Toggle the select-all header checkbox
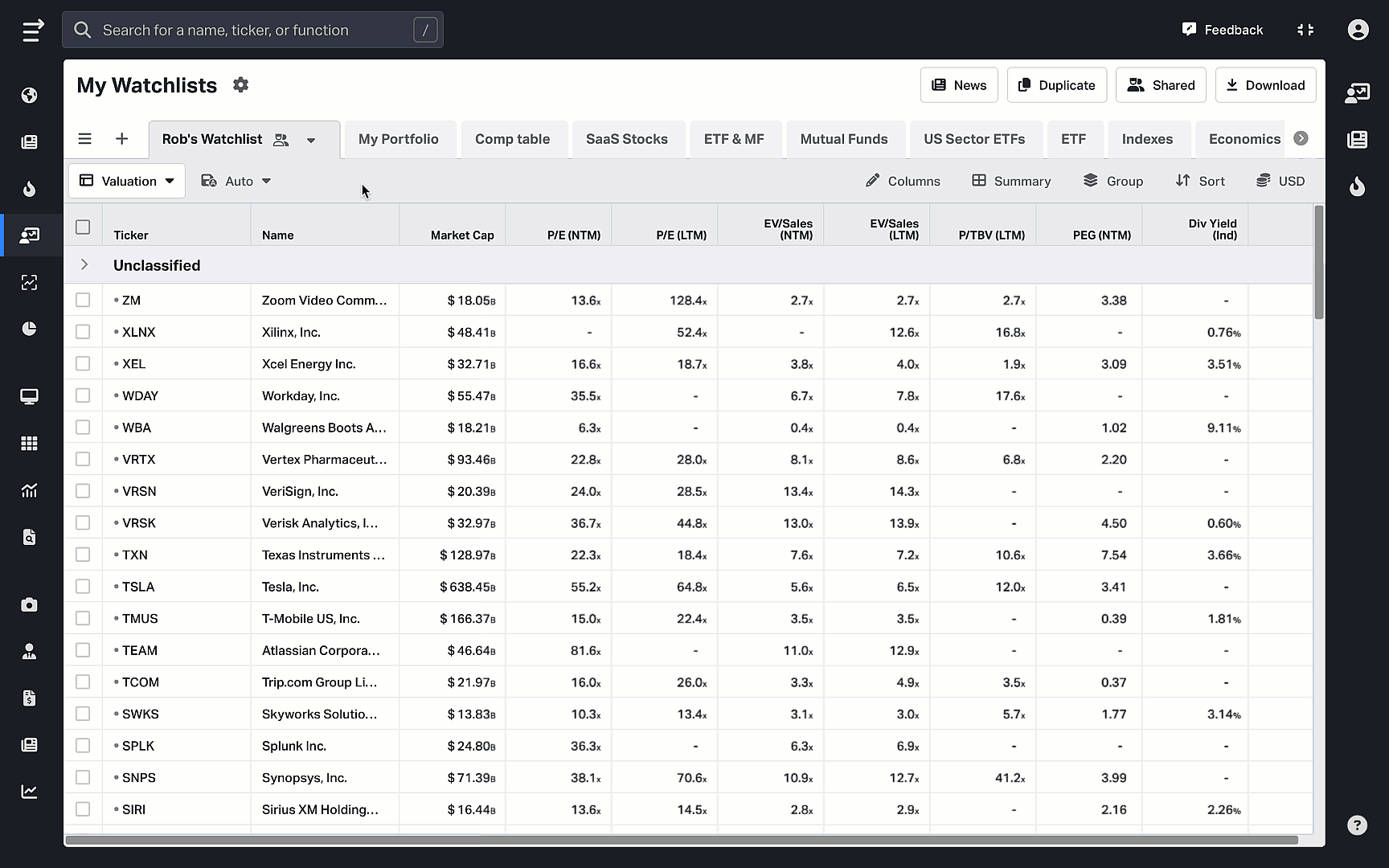 click(x=83, y=227)
